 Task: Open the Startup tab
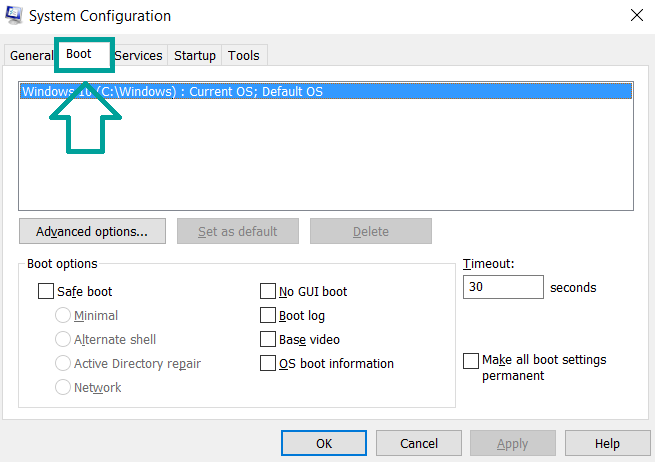pos(195,56)
